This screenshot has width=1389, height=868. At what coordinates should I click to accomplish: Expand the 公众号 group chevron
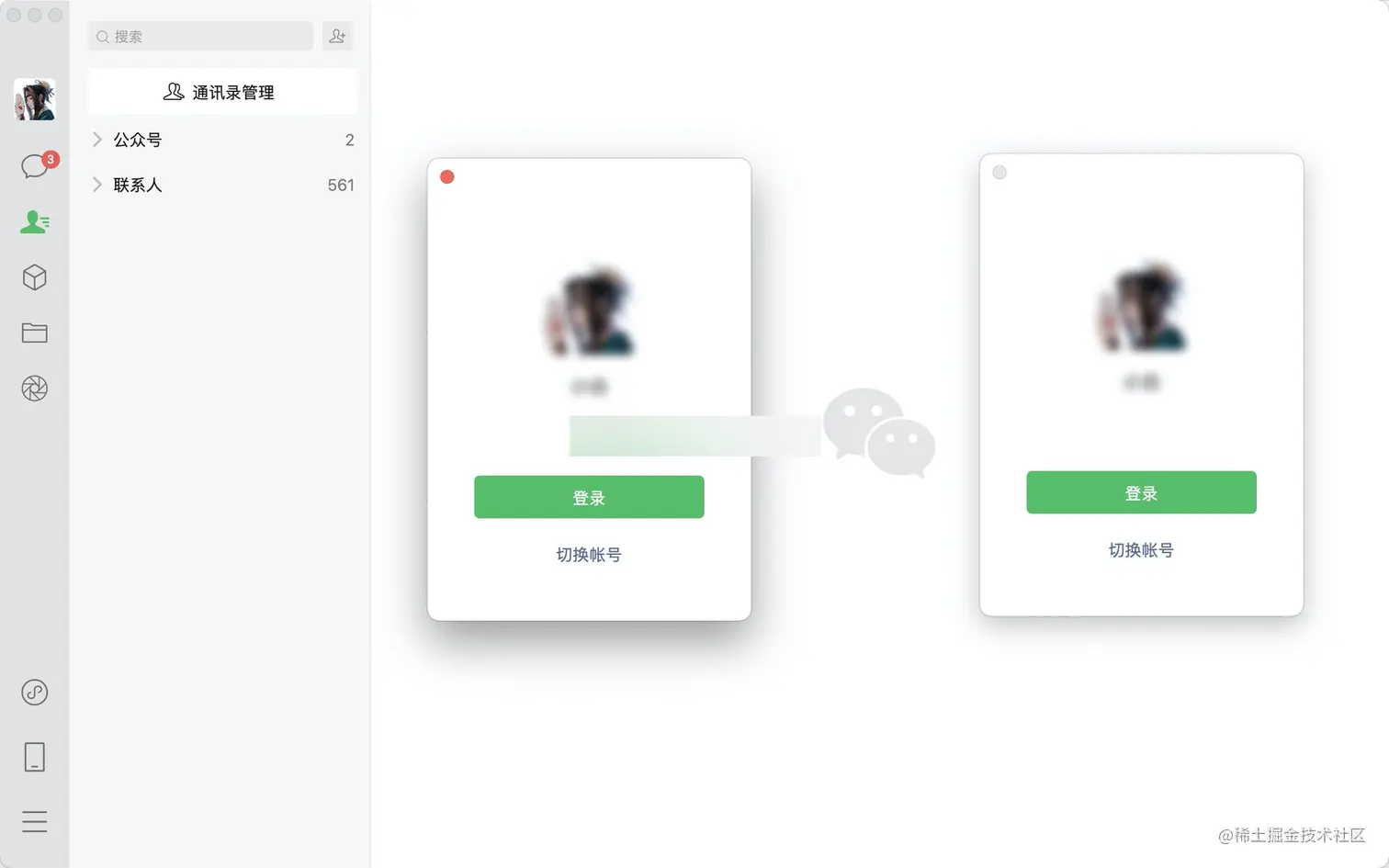tap(97, 140)
